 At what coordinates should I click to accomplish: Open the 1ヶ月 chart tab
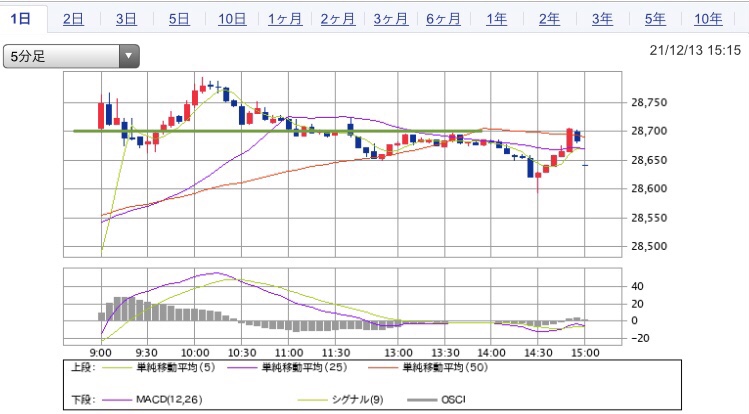[x=285, y=19]
